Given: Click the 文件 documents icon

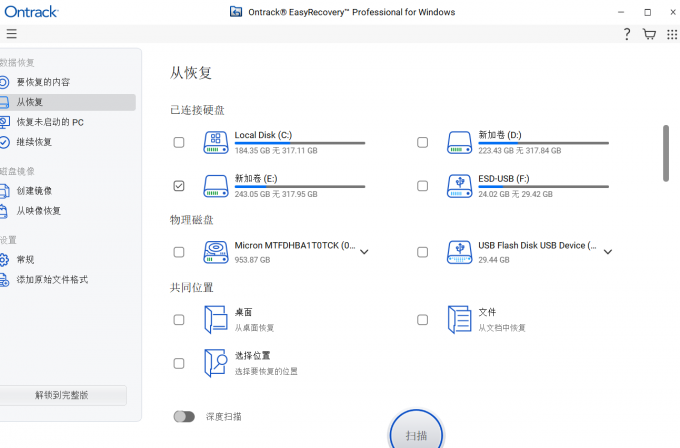Looking at the screenshot, I should tap(459, 320).
